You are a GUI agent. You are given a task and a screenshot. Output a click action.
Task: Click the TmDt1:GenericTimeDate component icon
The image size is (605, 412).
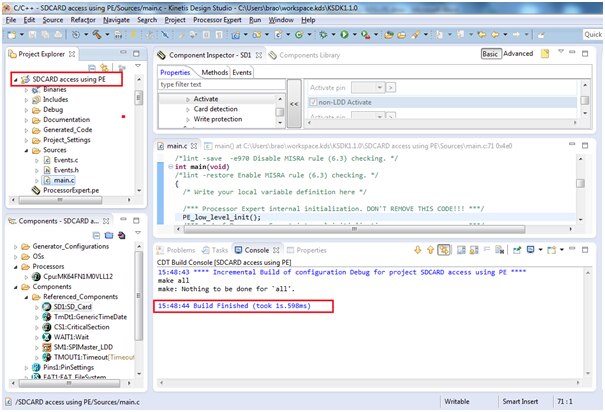click(46, 319)
